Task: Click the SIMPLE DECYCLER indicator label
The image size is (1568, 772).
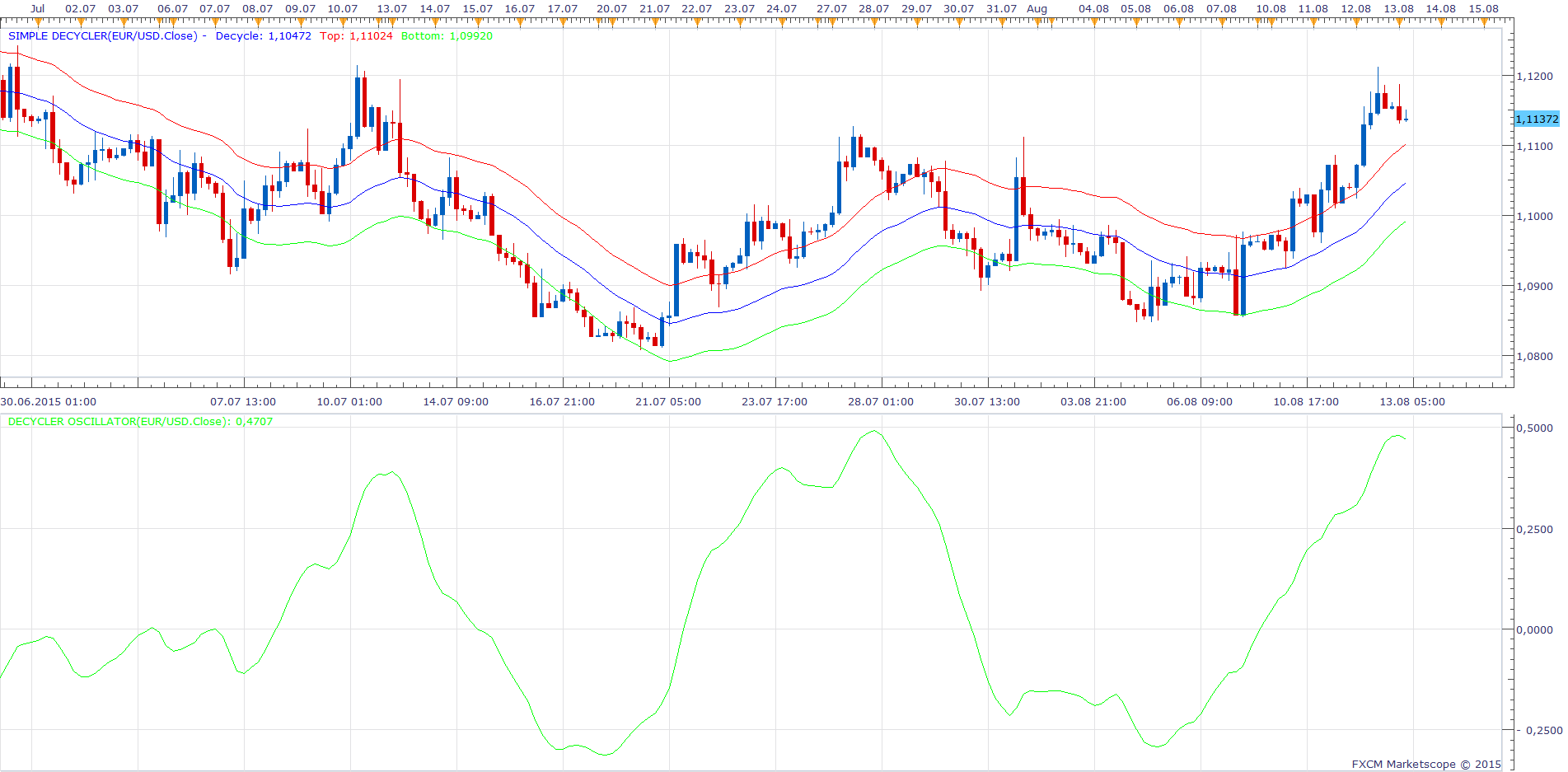Action: (103, 36)
